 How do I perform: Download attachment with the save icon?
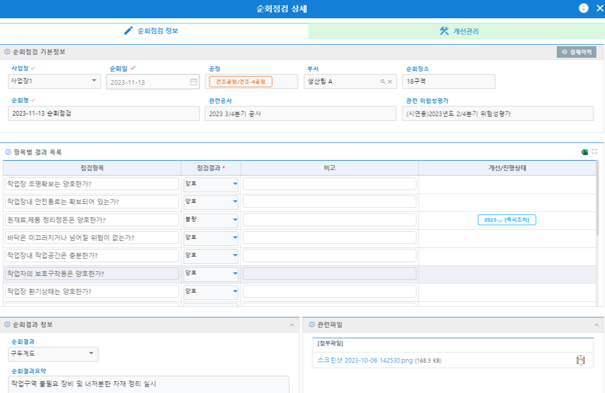tap(580, 360)
